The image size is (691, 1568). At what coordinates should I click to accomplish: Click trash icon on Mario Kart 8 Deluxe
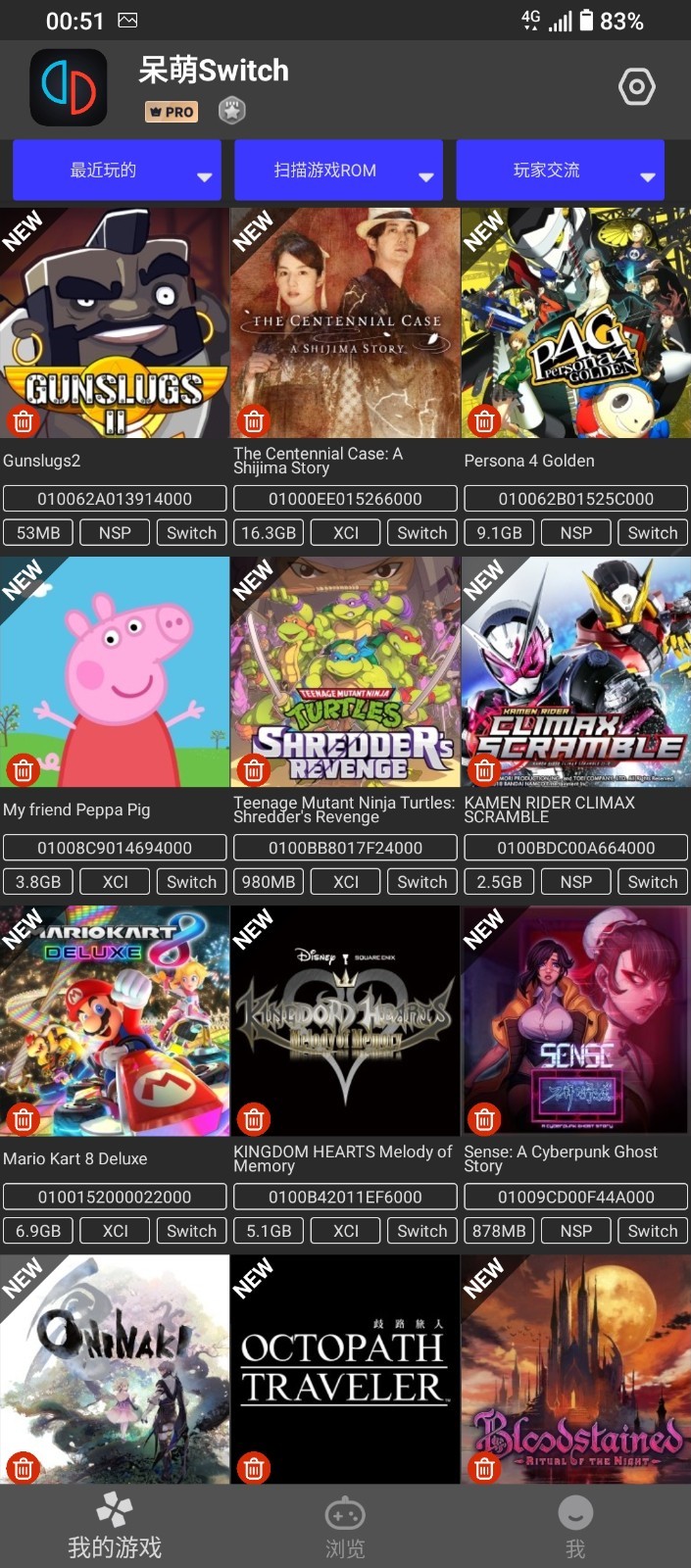tap(24, 1119)
